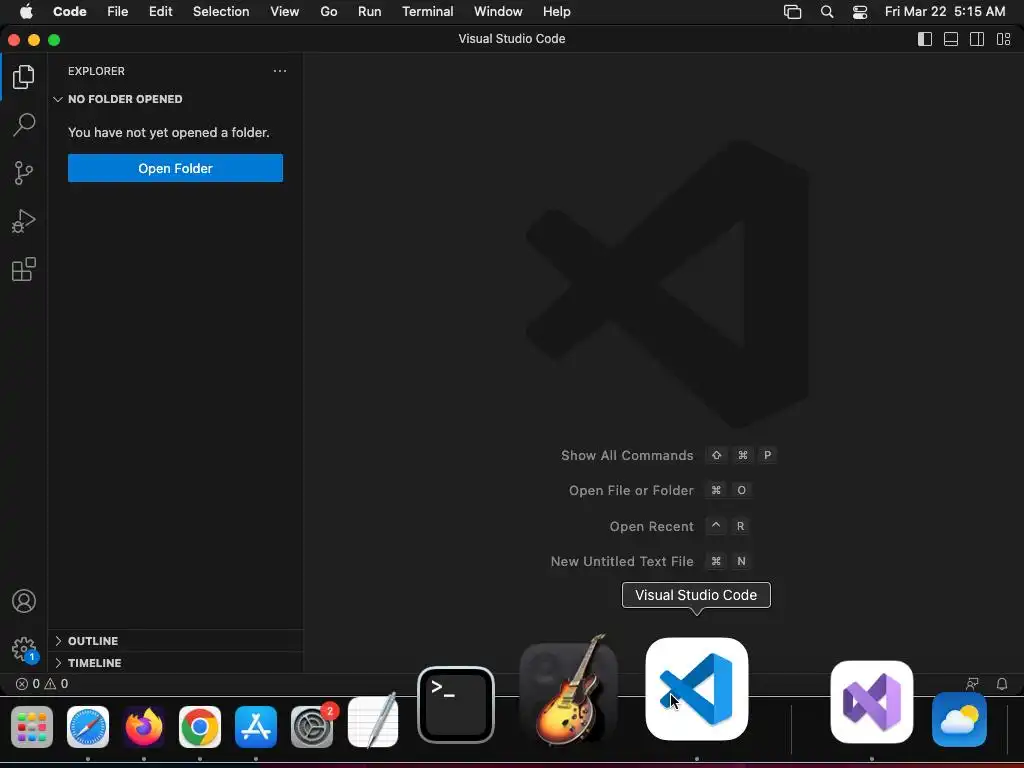
Task: Launch Firefox from the Dock
Action: (x=144, y=726)
